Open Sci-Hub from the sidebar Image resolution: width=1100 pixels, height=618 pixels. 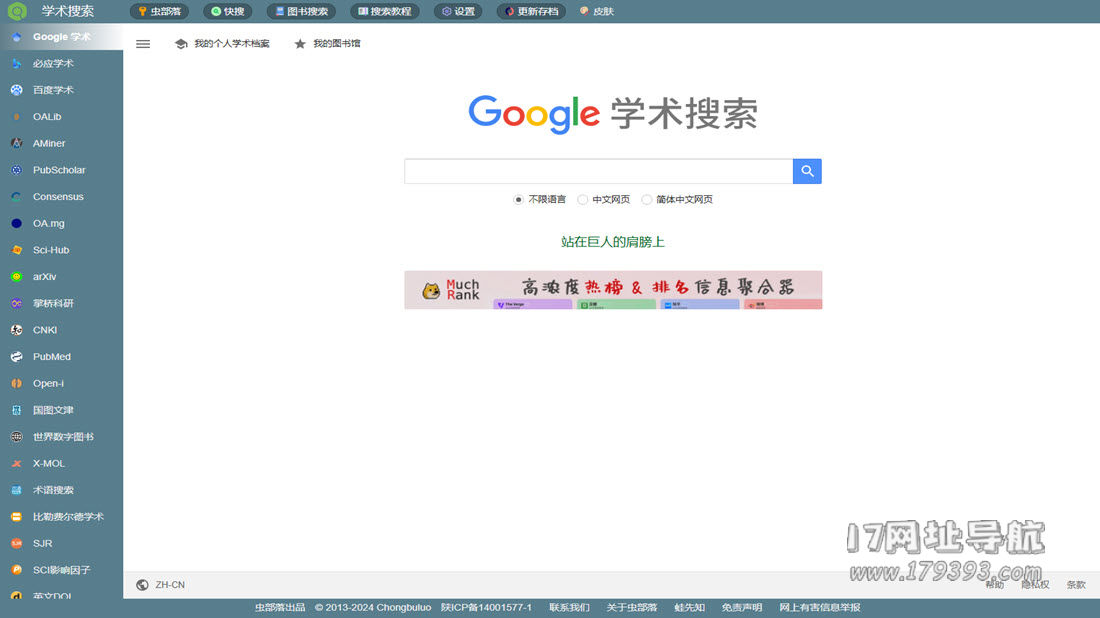pyautogui.click(x=51, y=250)
